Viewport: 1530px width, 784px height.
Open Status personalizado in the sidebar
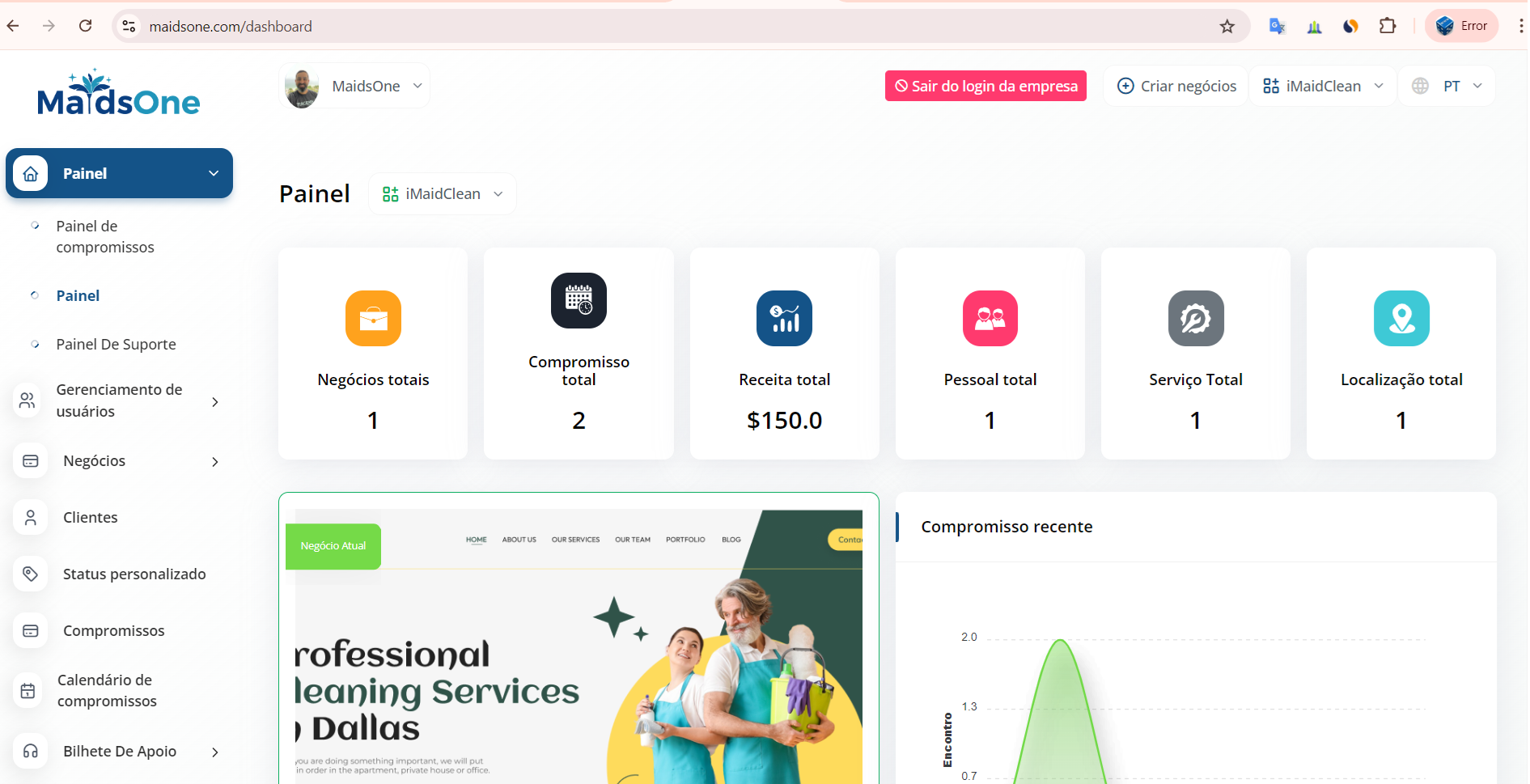tap(134, 574)
